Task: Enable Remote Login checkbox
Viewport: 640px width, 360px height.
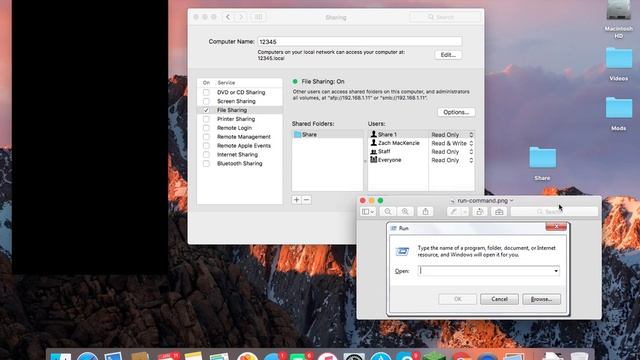Action: pyautogui.click(x=206, y=128)
